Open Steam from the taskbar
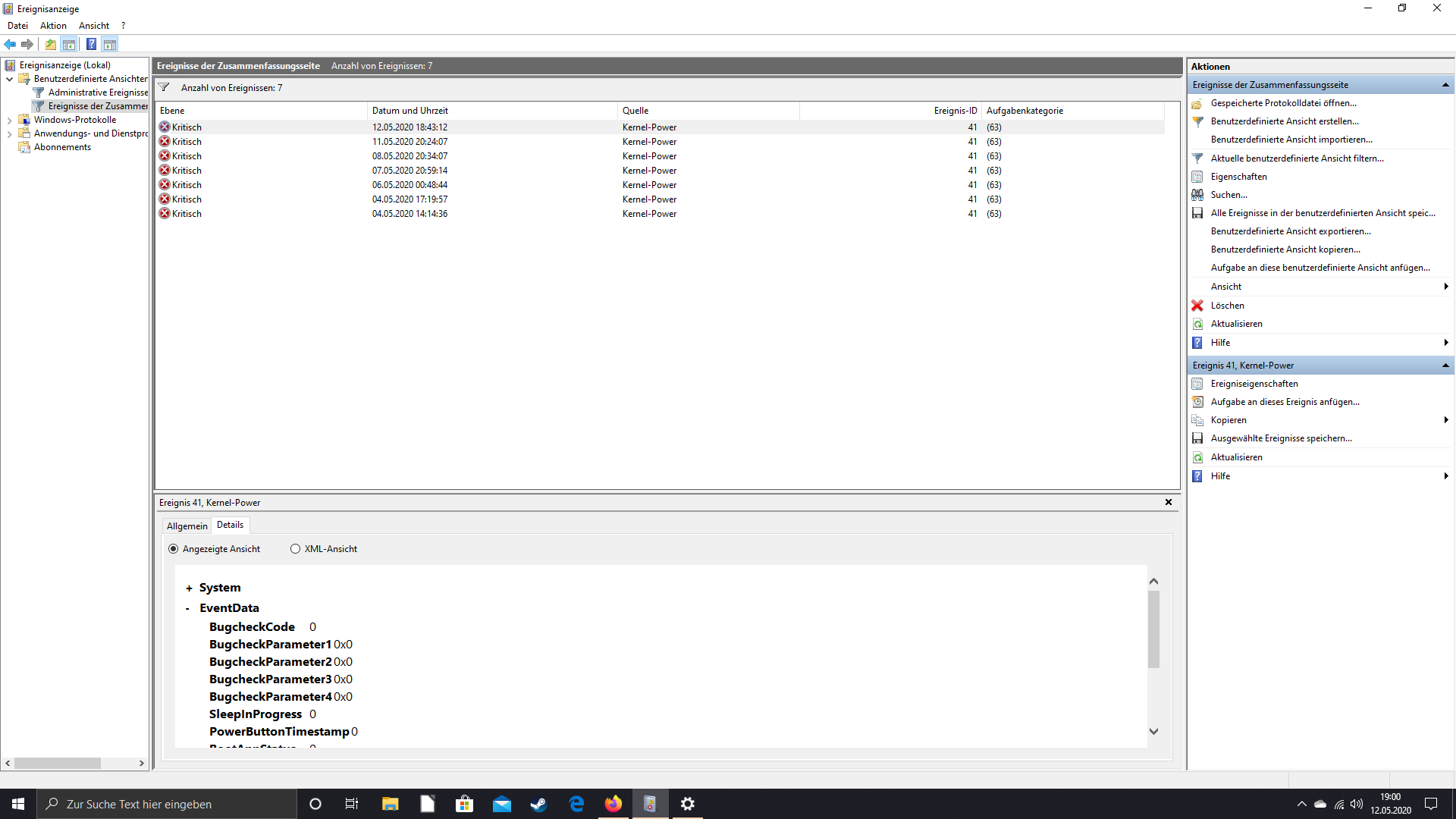The width and height of the screenshot is (1456, 819). [538, 804]
